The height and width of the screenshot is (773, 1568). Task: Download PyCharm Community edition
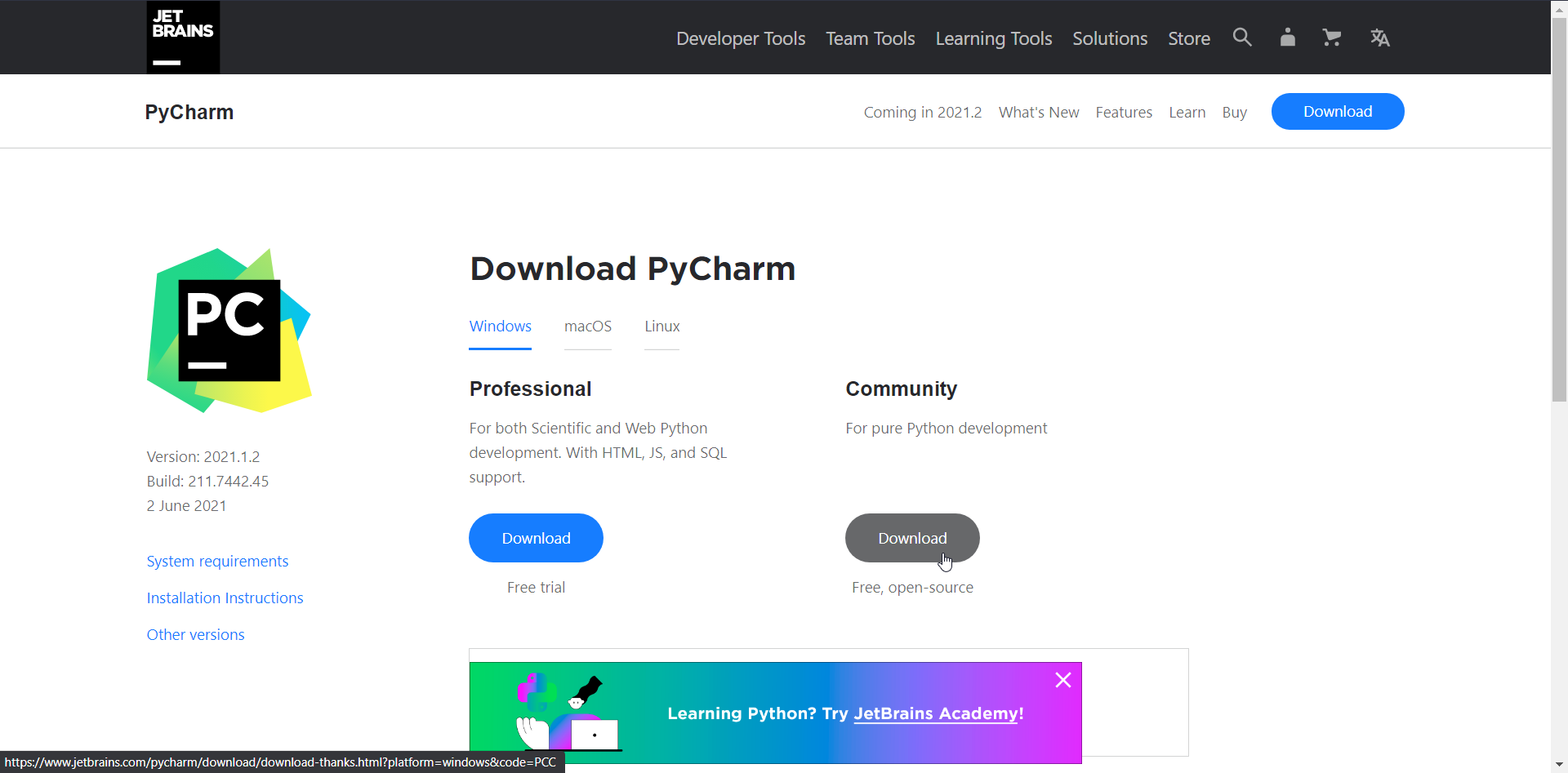(x=912, y=538)
